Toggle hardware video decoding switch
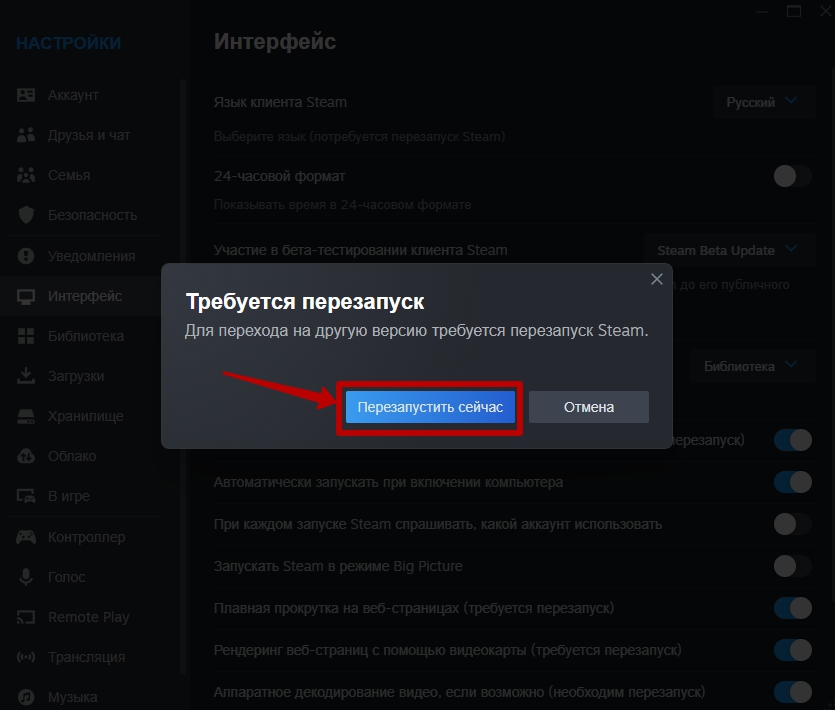 (792, 692)
